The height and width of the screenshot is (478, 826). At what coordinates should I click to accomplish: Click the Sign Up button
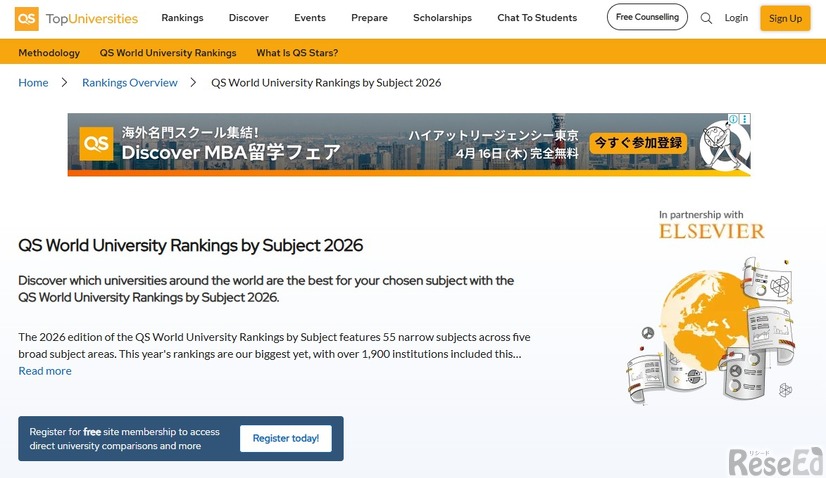[785, 18]
